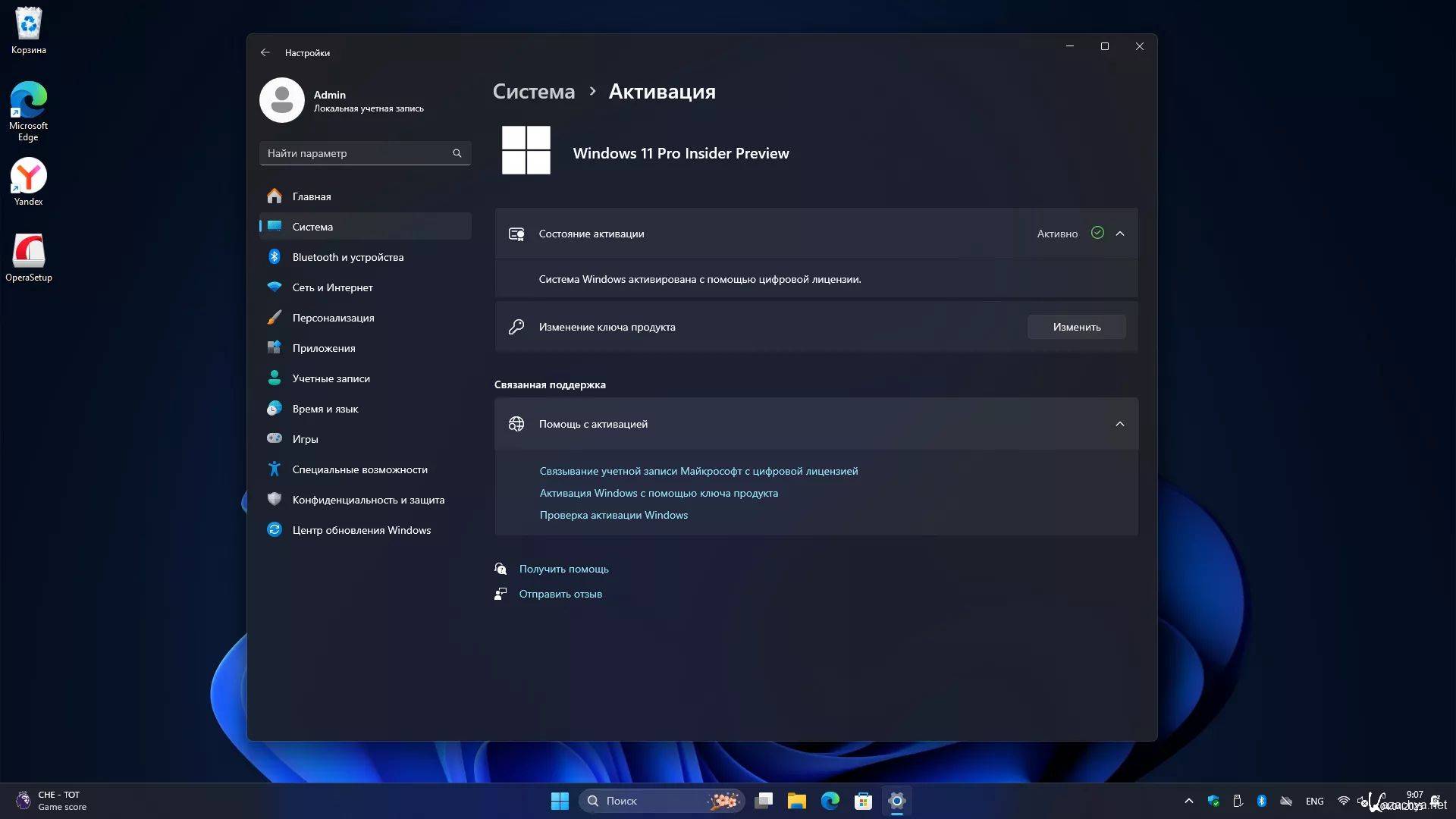The image size is (1456, 819).
Task: Open Bluetooth и устройства settings page
Action: (348, 257)
